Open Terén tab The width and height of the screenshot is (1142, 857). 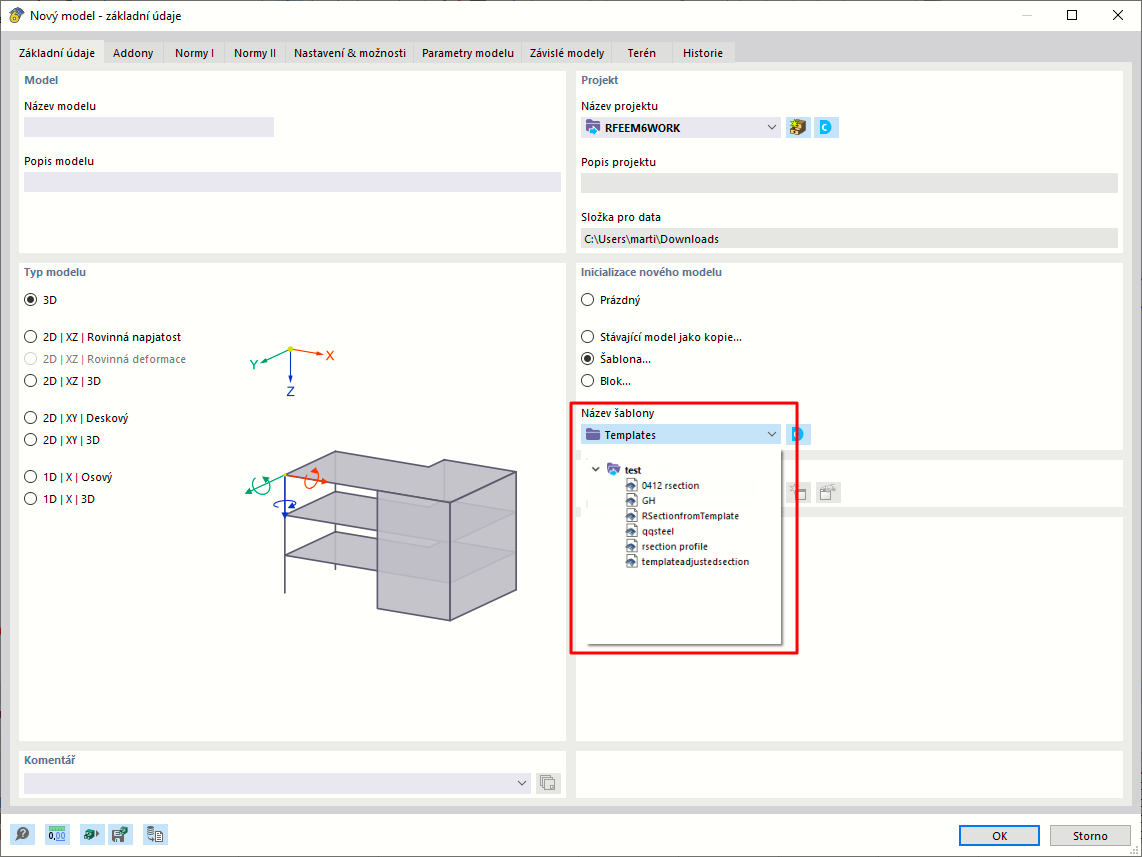[642, 53]
